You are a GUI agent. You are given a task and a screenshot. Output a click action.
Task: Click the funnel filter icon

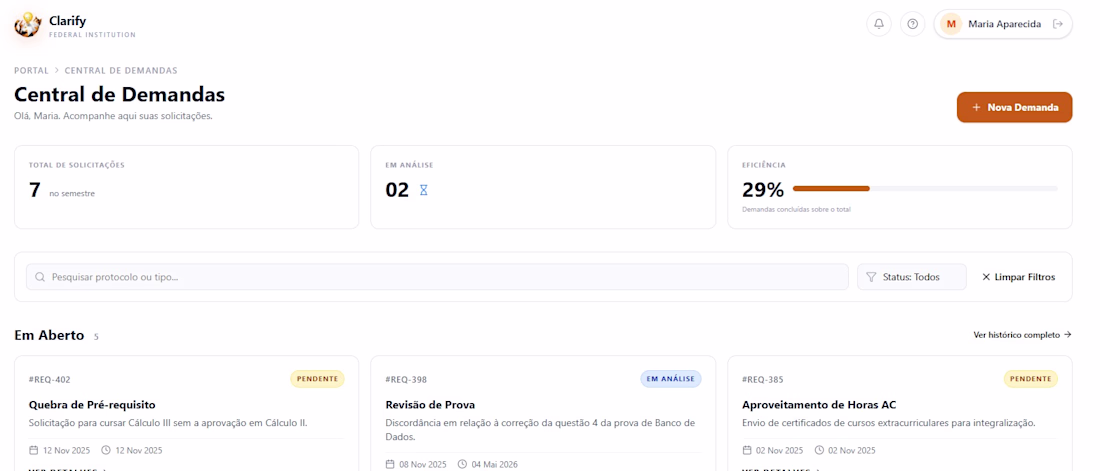click(x=871, y=277)
